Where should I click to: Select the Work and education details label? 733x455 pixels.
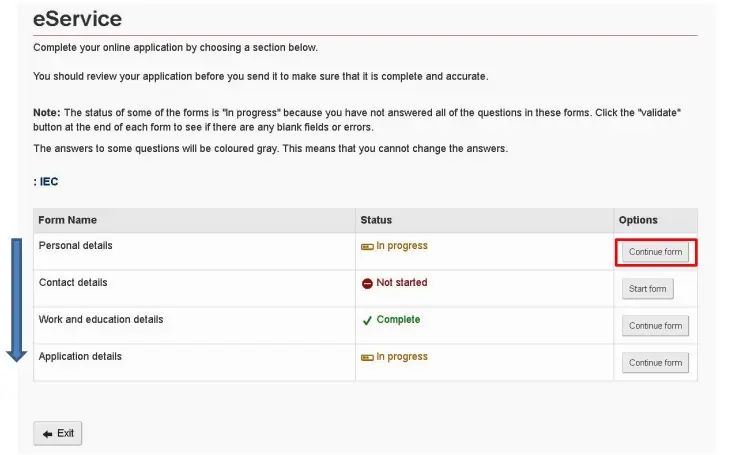[101, 319]
